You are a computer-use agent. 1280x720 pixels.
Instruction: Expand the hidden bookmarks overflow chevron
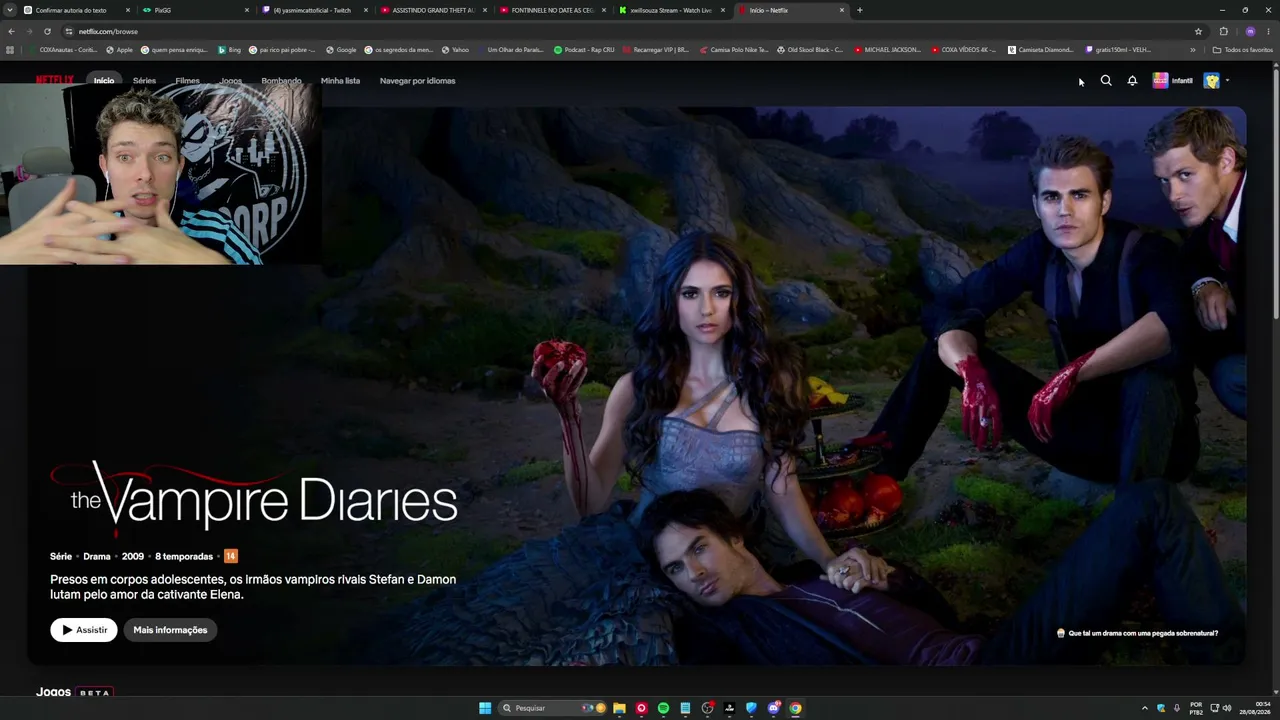[1193, 50]
